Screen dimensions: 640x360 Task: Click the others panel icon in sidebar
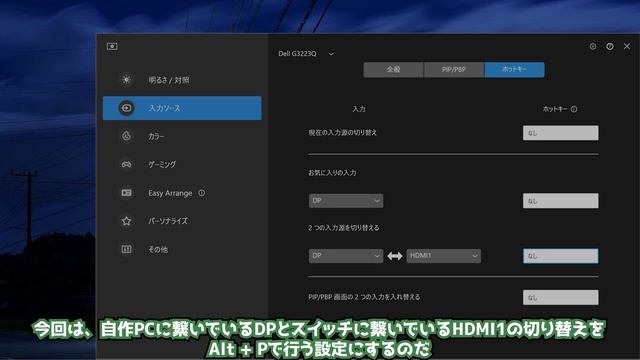coord(127,249)
